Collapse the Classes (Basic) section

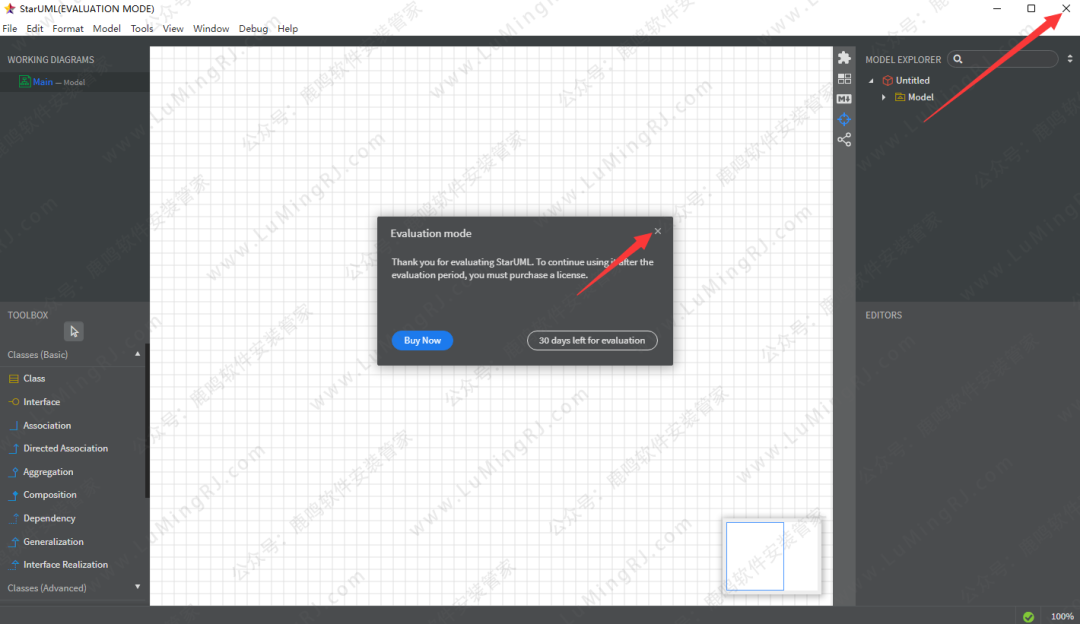pyautogui.click(x=138, y=355)
